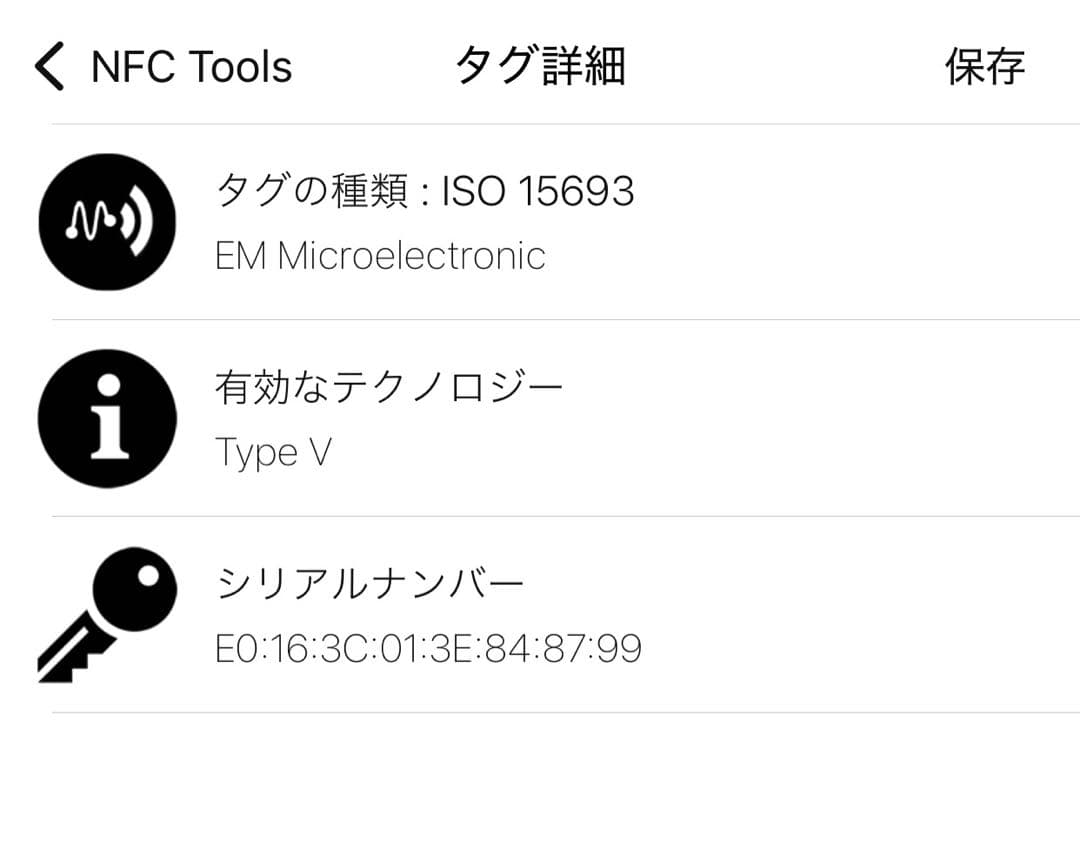Tap the 保存 button to save tag
The width and height of the screenshot is (1080, 843).
pyautogui.click(x=984, y=67)
